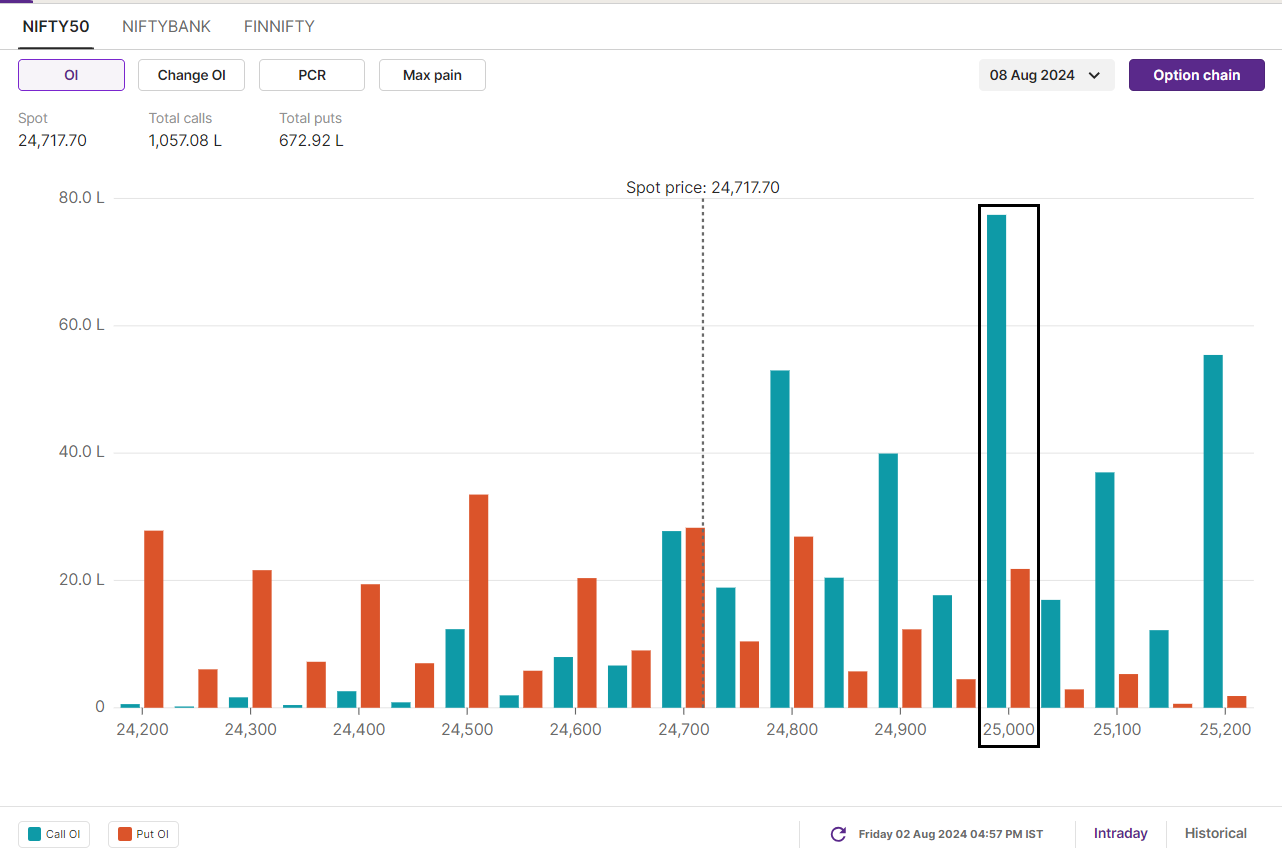
Task: Click the Friday 02 Aug 2024 timestamp
Action: click(950, 834)
